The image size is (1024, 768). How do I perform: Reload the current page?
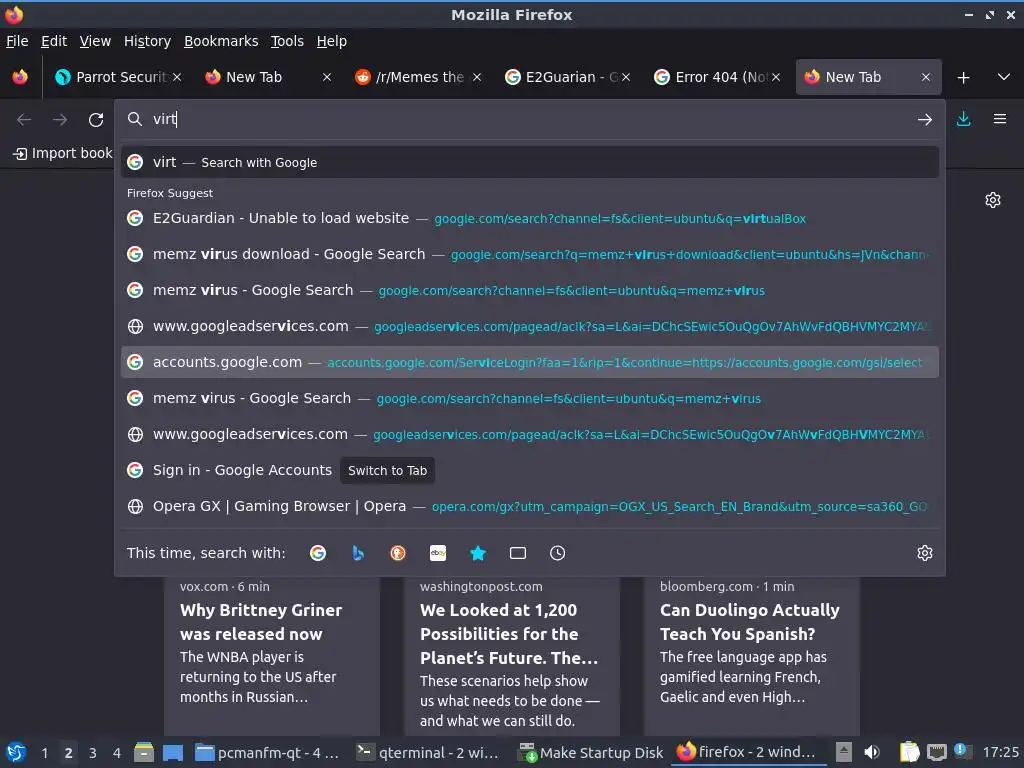[x=96, y=120]
